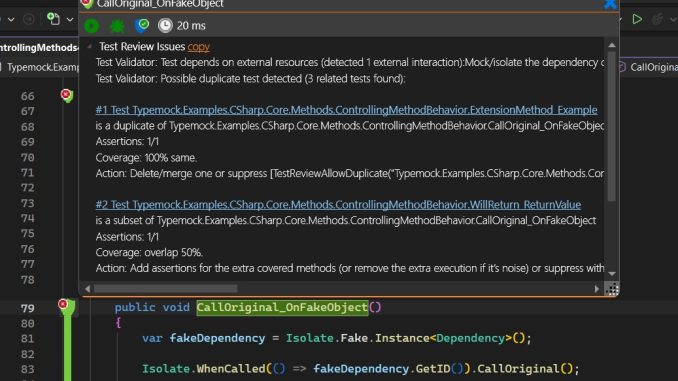Select the ControllingMethods editor tab

tap(39, 47)
